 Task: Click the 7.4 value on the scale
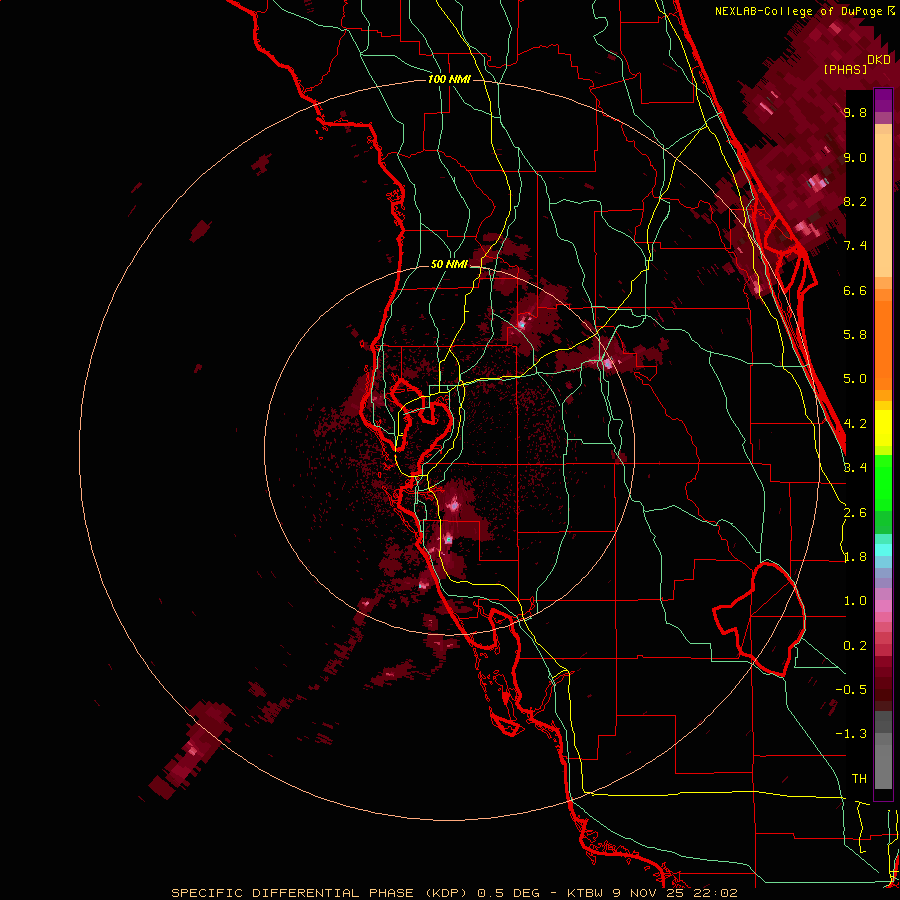coord(855,246)
